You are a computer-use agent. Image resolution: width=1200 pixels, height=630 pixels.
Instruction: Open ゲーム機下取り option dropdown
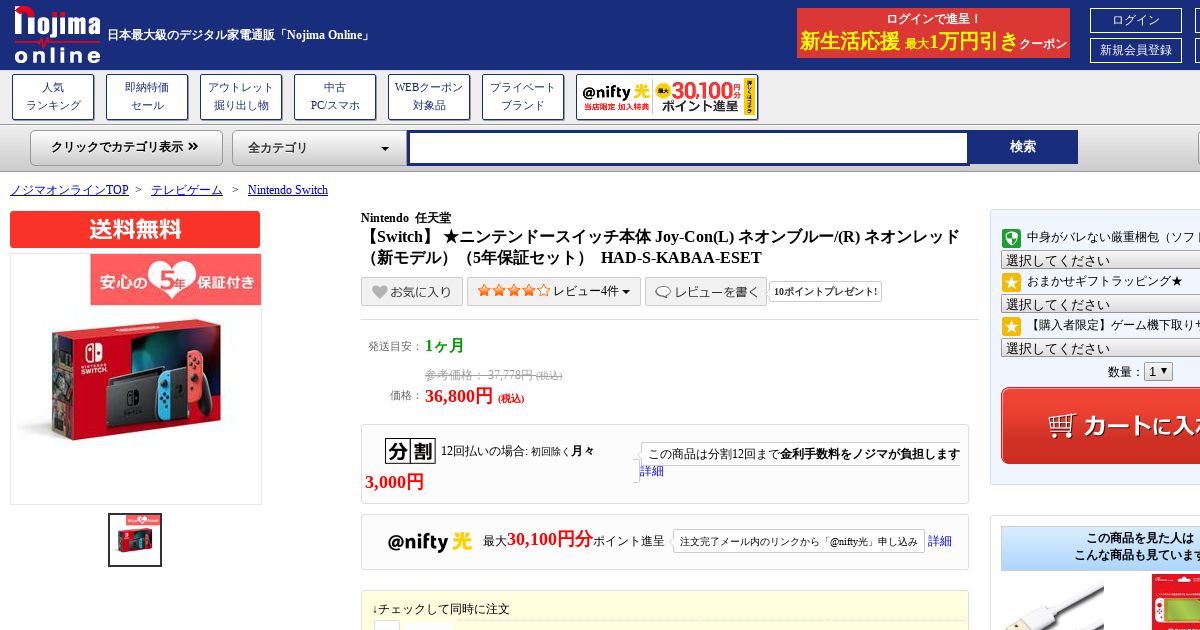pyautogui.click(x=1100, y=348)
